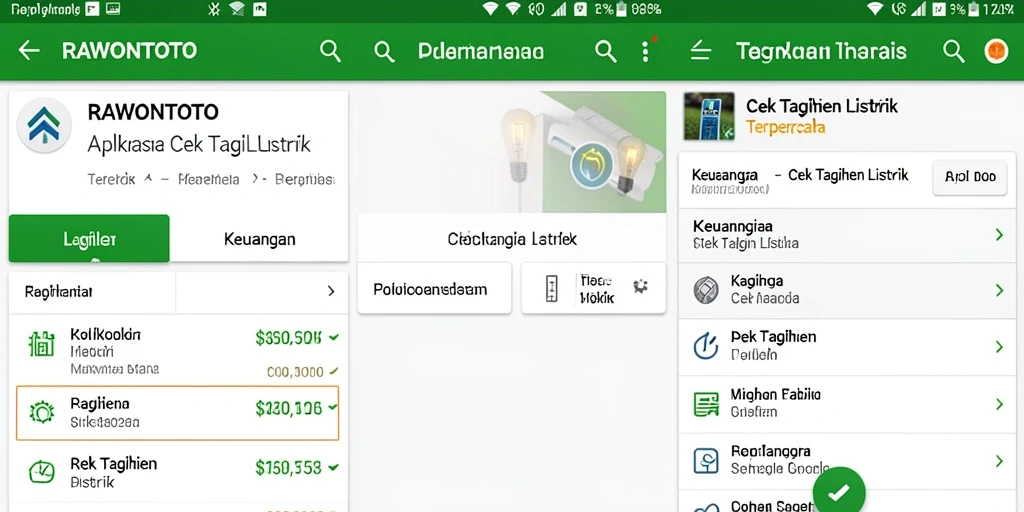Image resolution: width=1024 pixels, height=512 pixels.
Task: Tap the round icon beside Kagihga
Action: pos(706,289)
